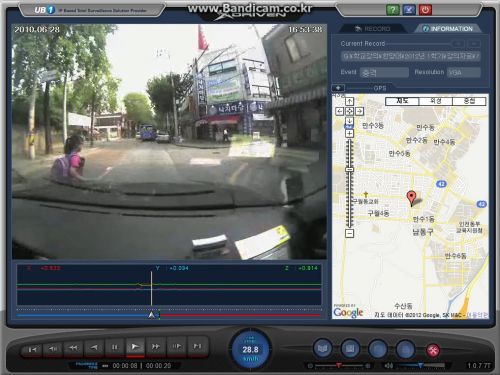Go to next current record arrow
Screen dimensions: 500x375
[474, 44]
